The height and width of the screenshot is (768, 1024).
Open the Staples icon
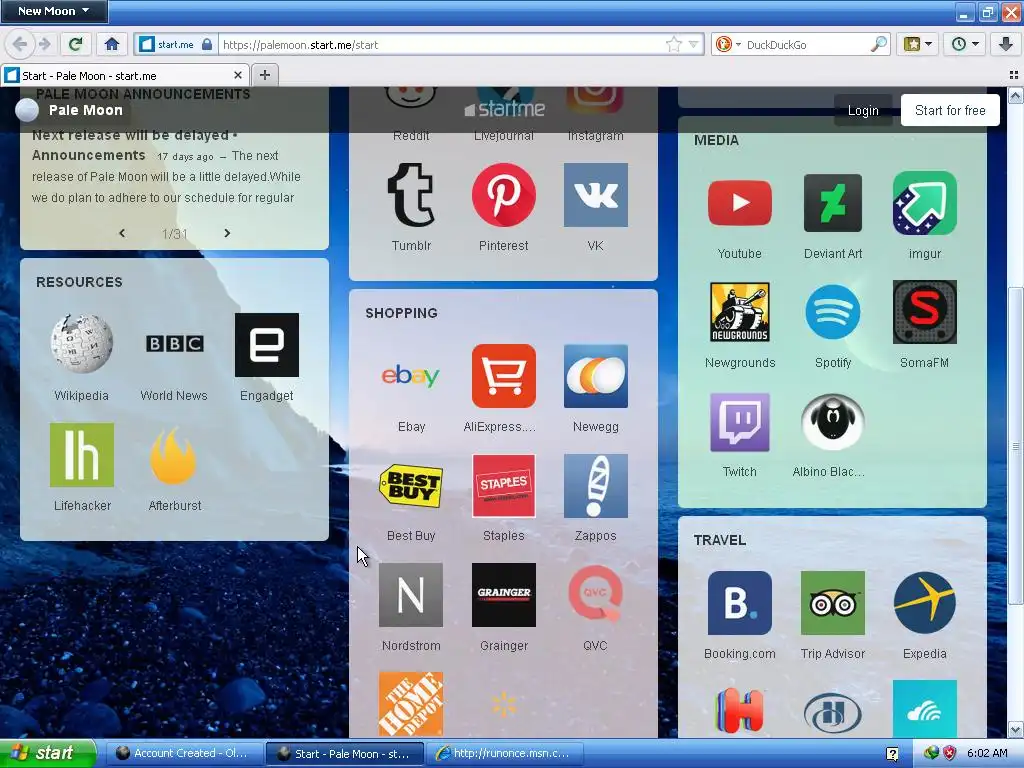click(504, 485)
